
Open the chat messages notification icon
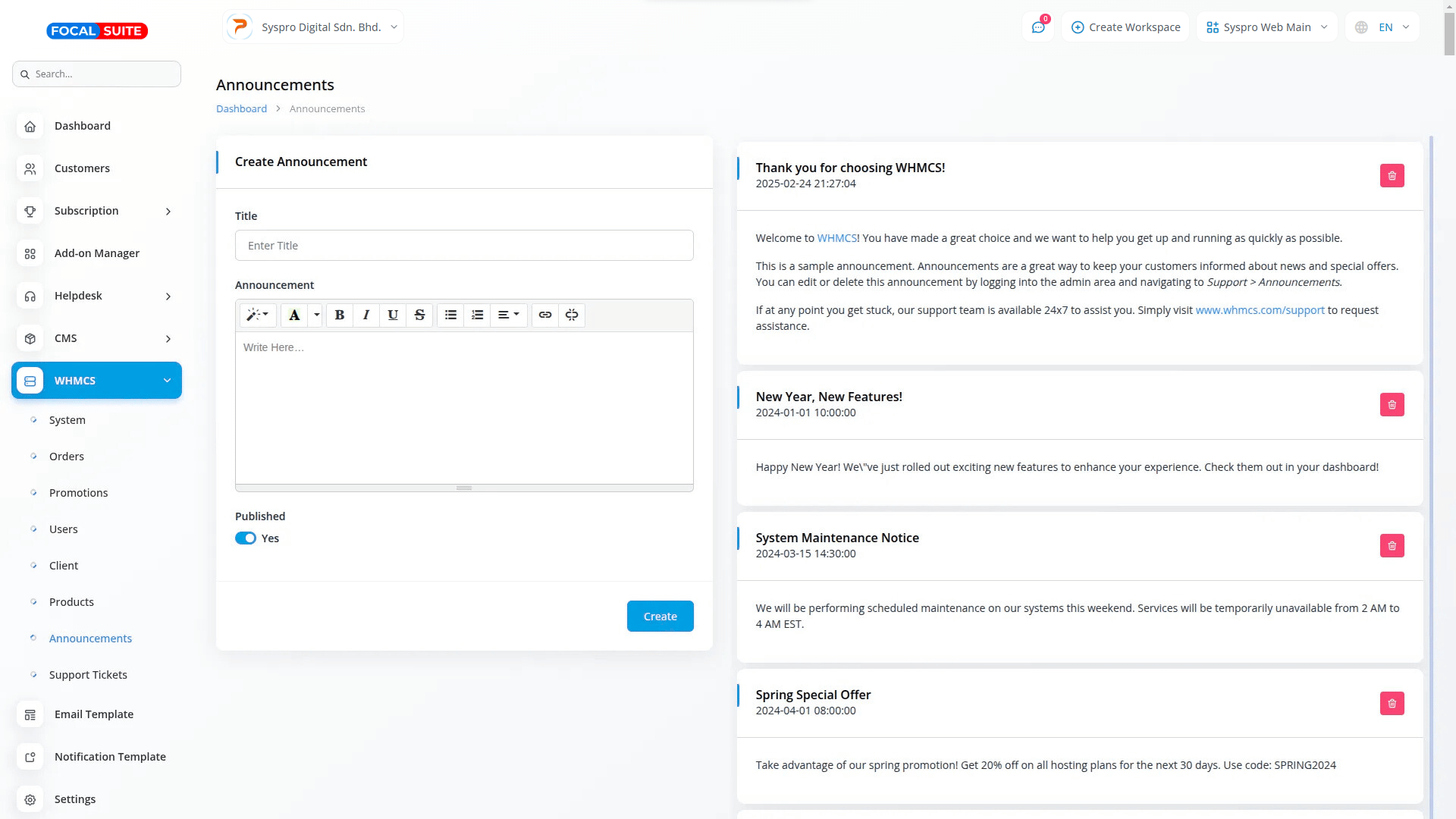(x=1038, y=27)
